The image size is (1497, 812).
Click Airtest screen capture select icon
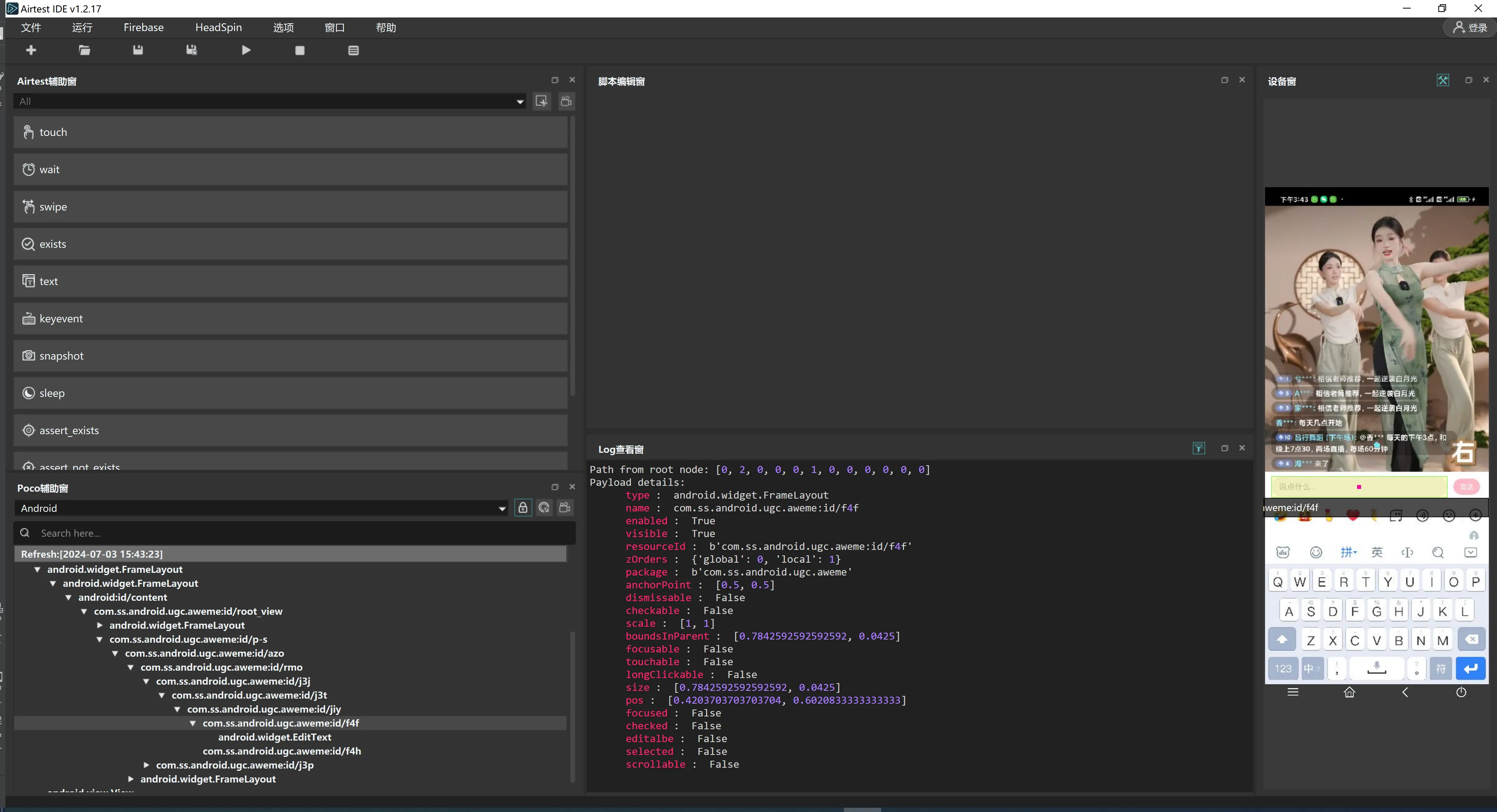pos(542,101)
